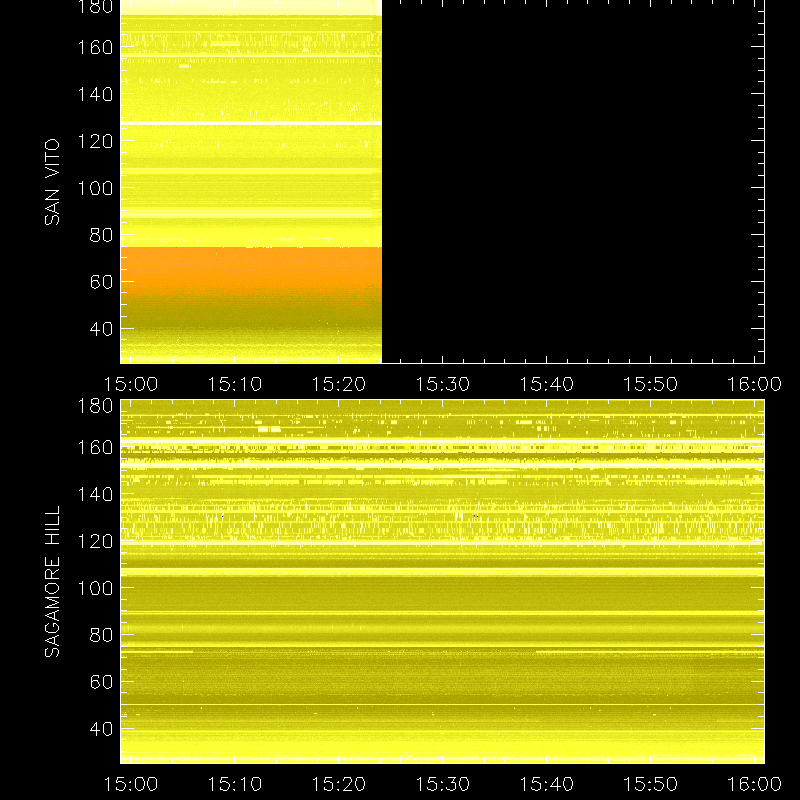This screenshot has height=800, width=800.
Task: Click the 15:50 time label under the SAGAMORE HILL plot
Action: coord(651,784)
